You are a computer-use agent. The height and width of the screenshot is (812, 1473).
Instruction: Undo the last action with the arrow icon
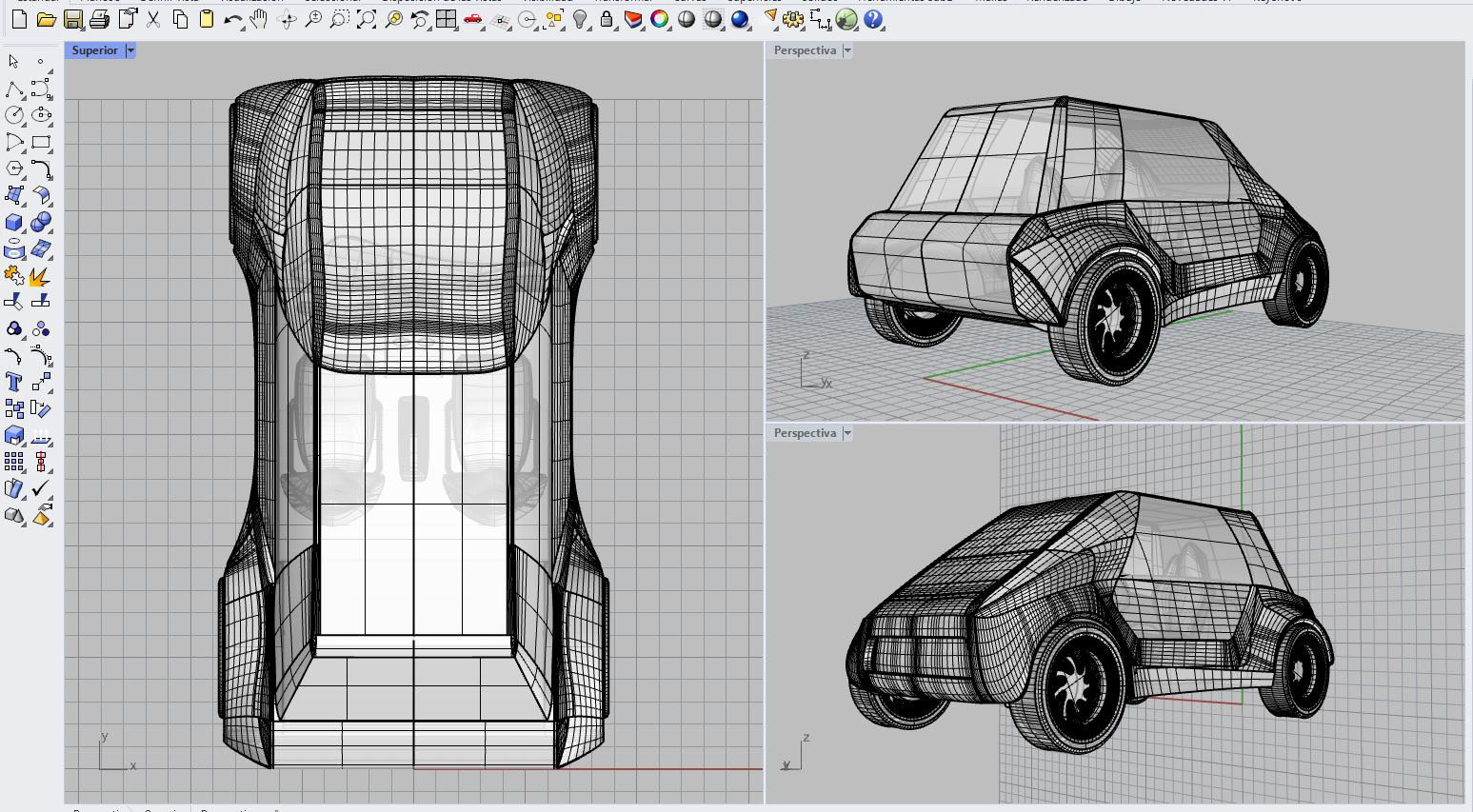click(x=233, y=19)
